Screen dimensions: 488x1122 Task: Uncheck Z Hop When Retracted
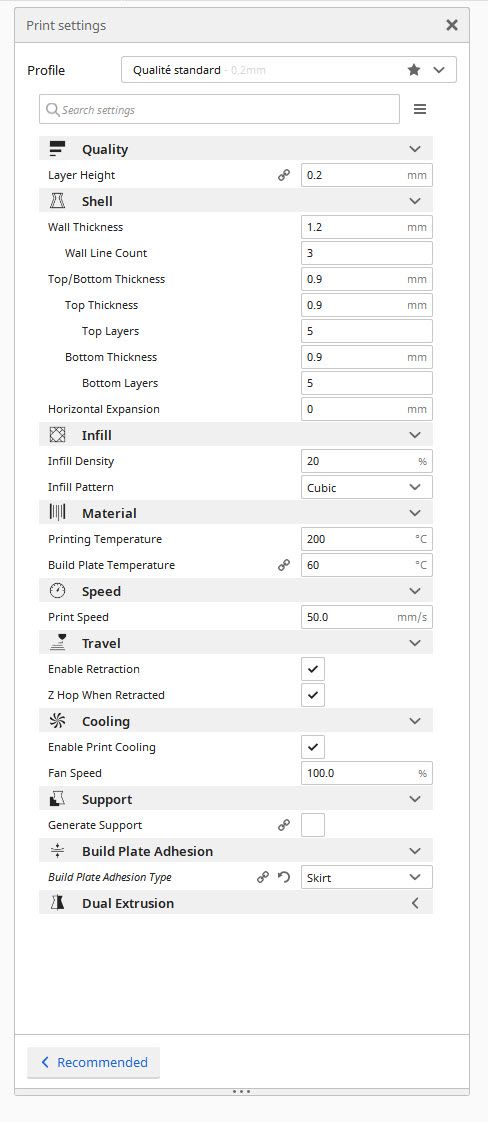313,695
